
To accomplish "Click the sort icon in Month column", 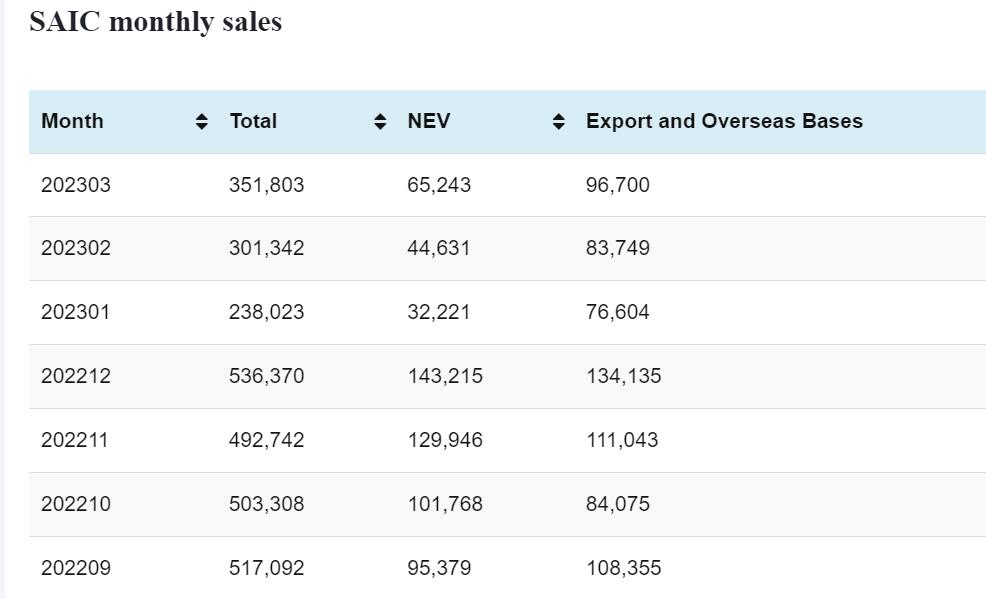I will tap(202, 122).
